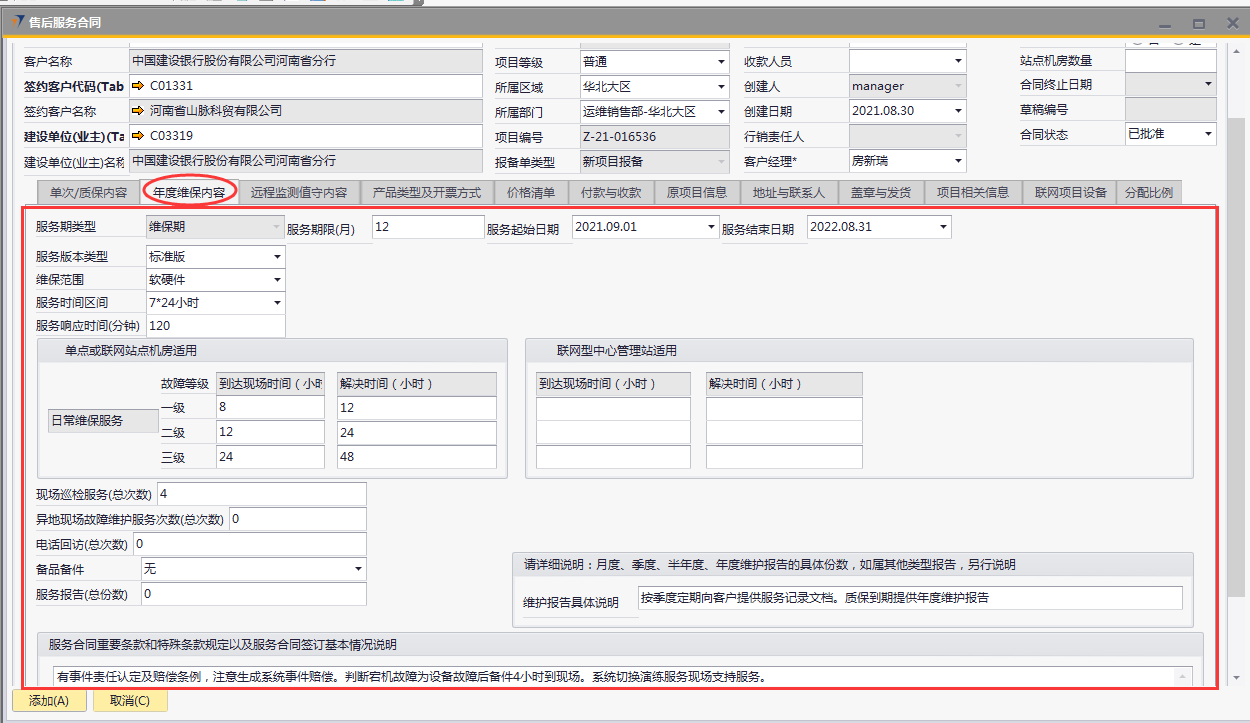Image resolution: width=1250 pixels, height=723 pixels.
Task: Click the 维护报告具体说明 text field
Action: (x=909, y=598)
